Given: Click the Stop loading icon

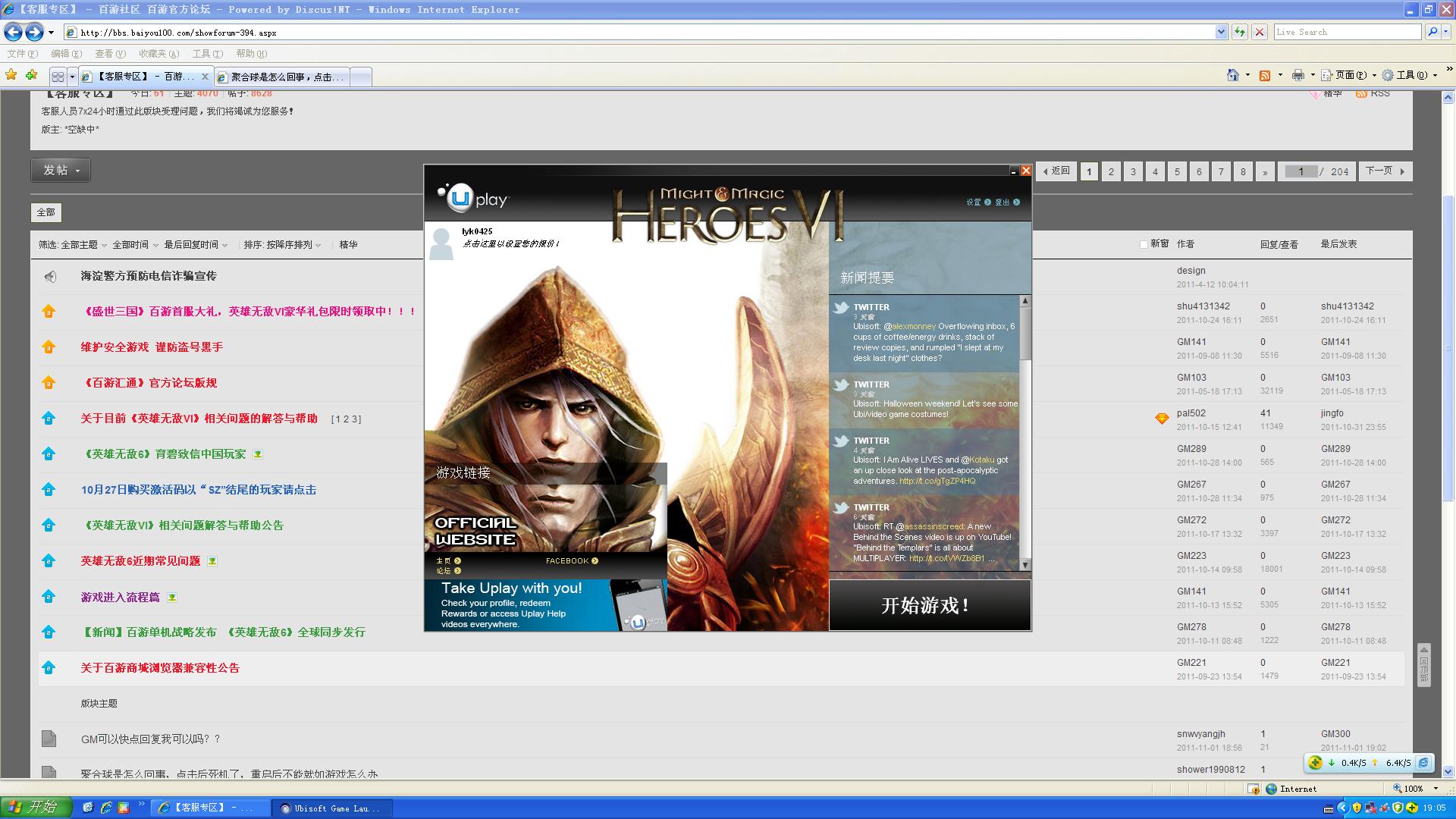Looking at the screenshot, I should click(x=1260, y=32).
